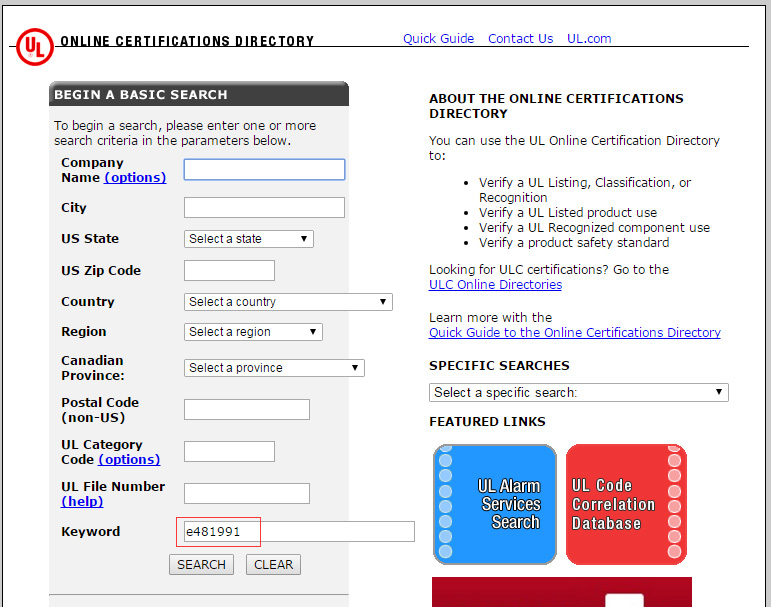
Task: Open UL File Number help link
Action: pyautogui.click(x=82, y=501)
